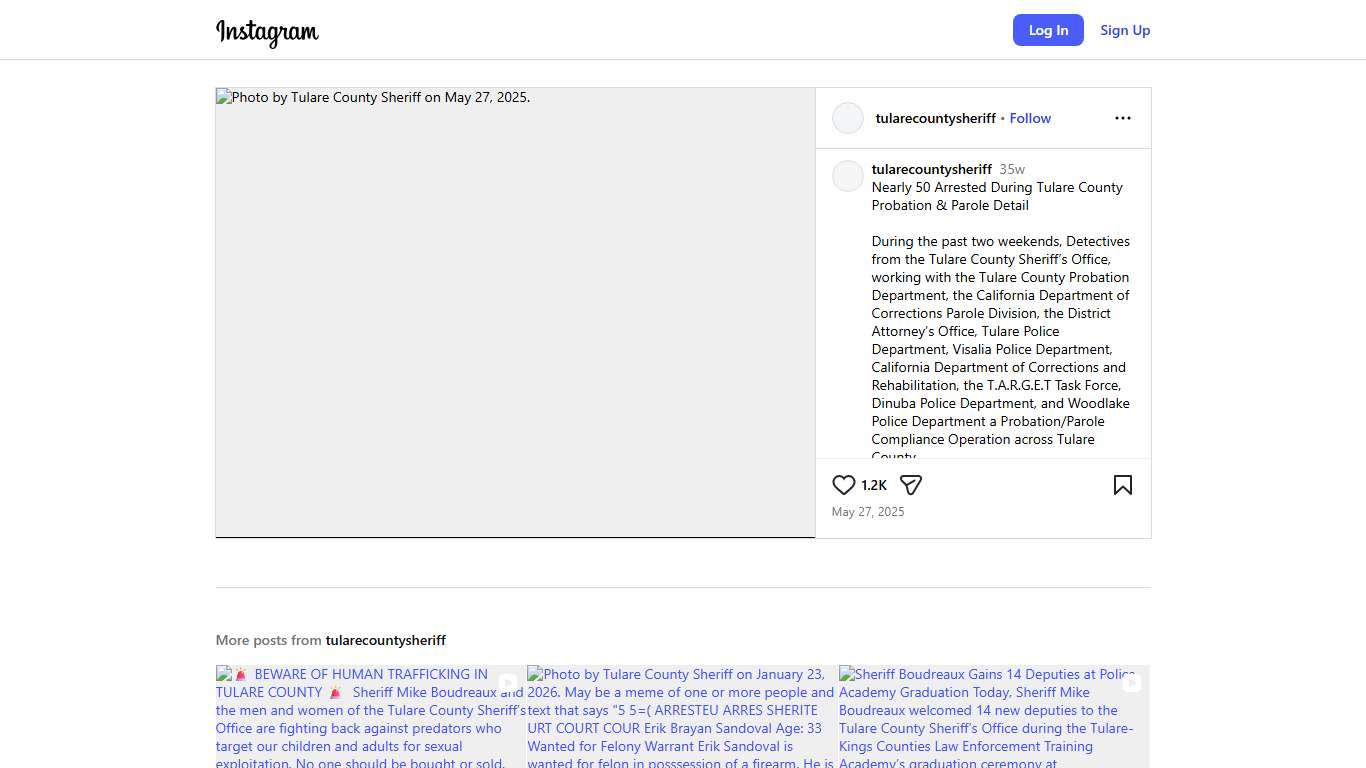
Task: Open the main post photo
Action: pos(515,313)
